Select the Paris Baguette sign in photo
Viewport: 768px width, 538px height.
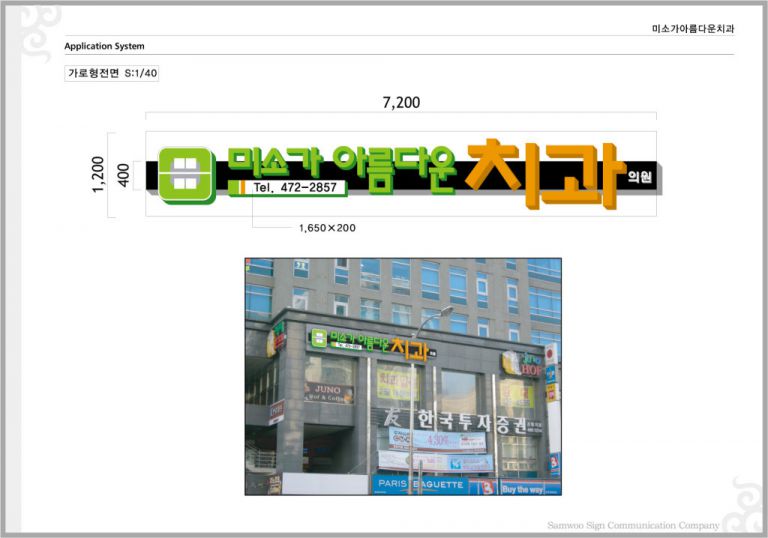[x=420, y=485]
